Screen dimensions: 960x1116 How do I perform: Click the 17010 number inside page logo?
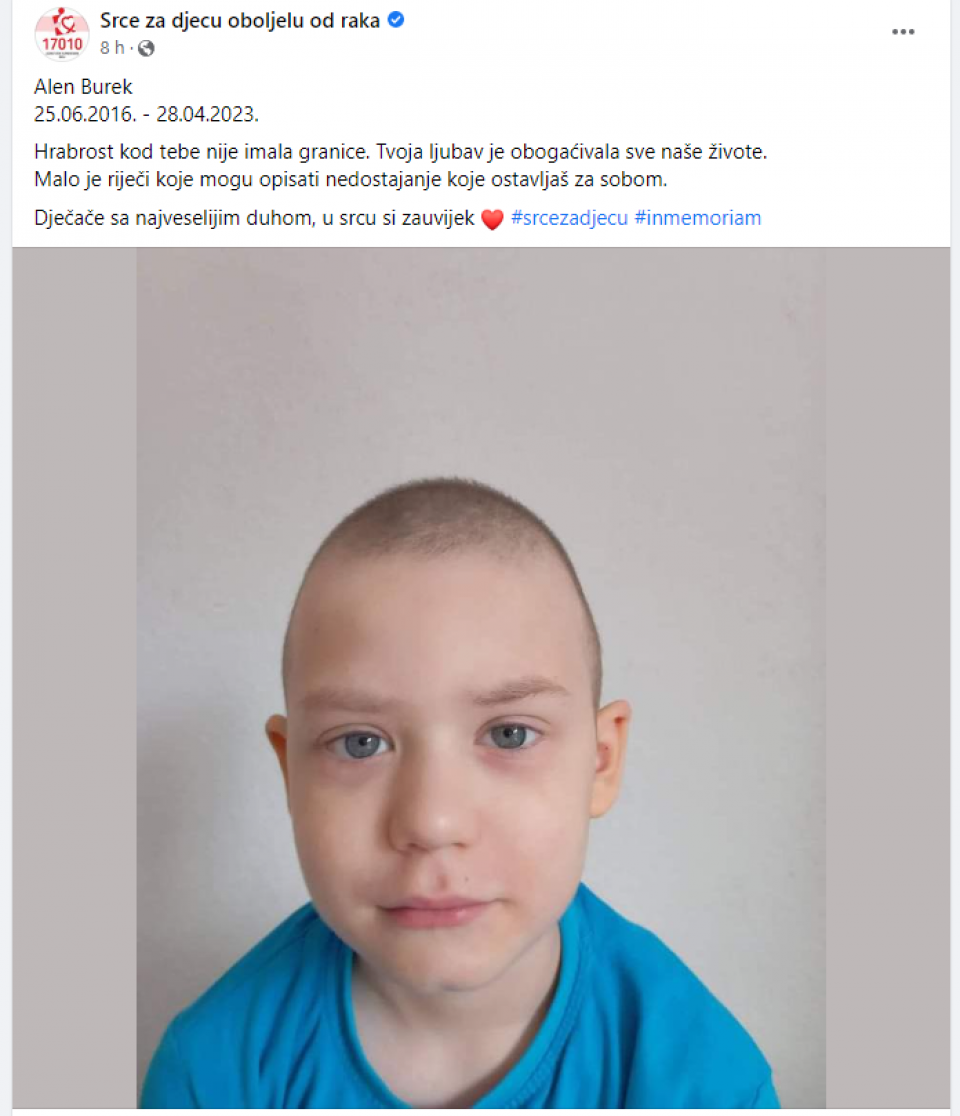coord(62,44)
